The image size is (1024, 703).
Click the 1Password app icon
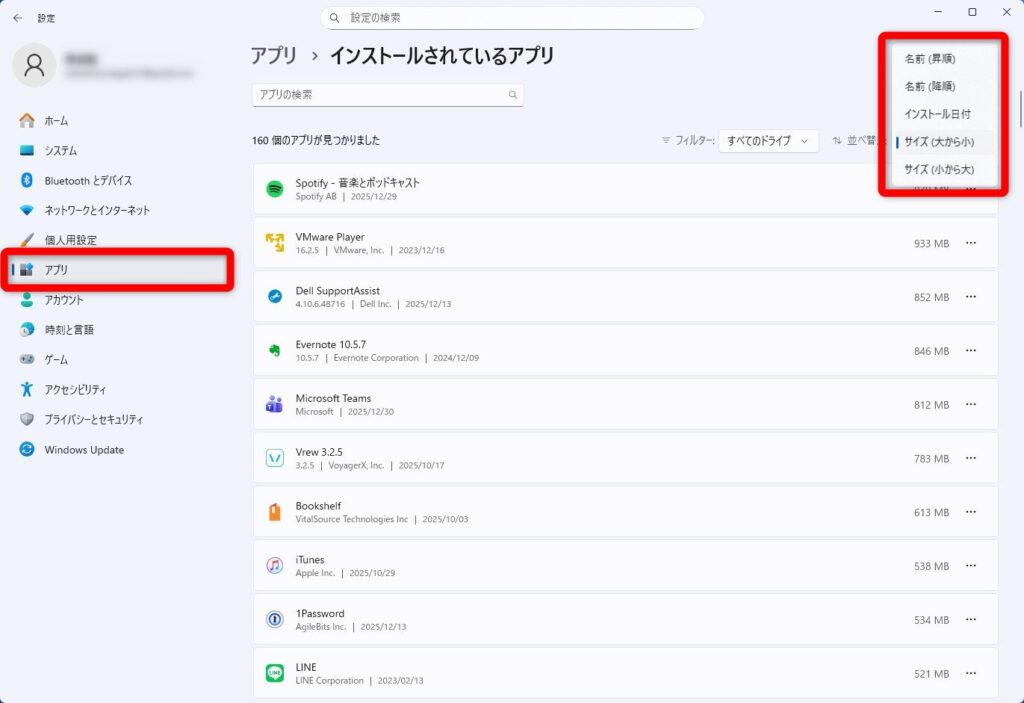point(274,620)
